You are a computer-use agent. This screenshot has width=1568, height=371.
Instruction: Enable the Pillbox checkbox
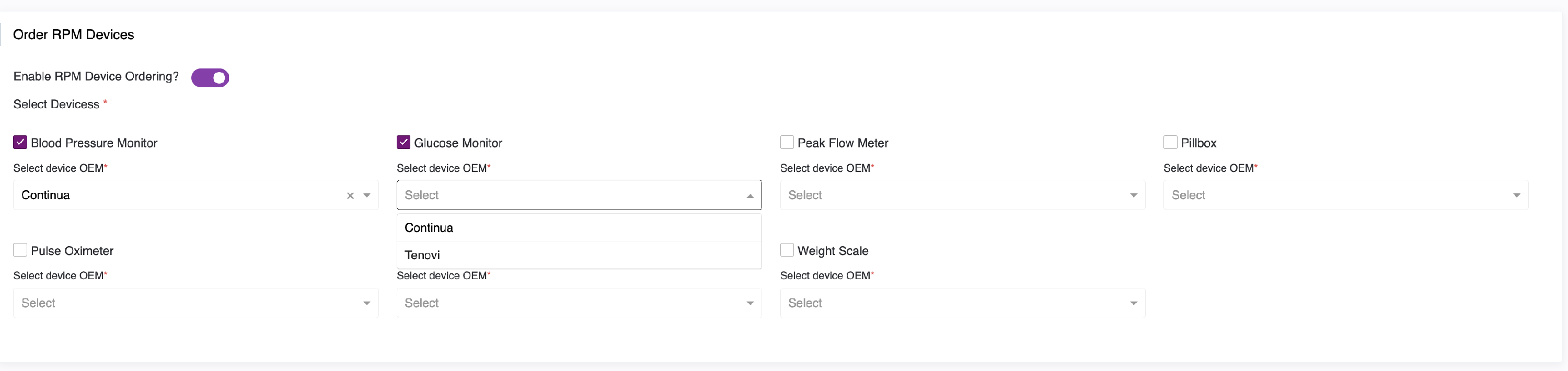(1169, 143)
